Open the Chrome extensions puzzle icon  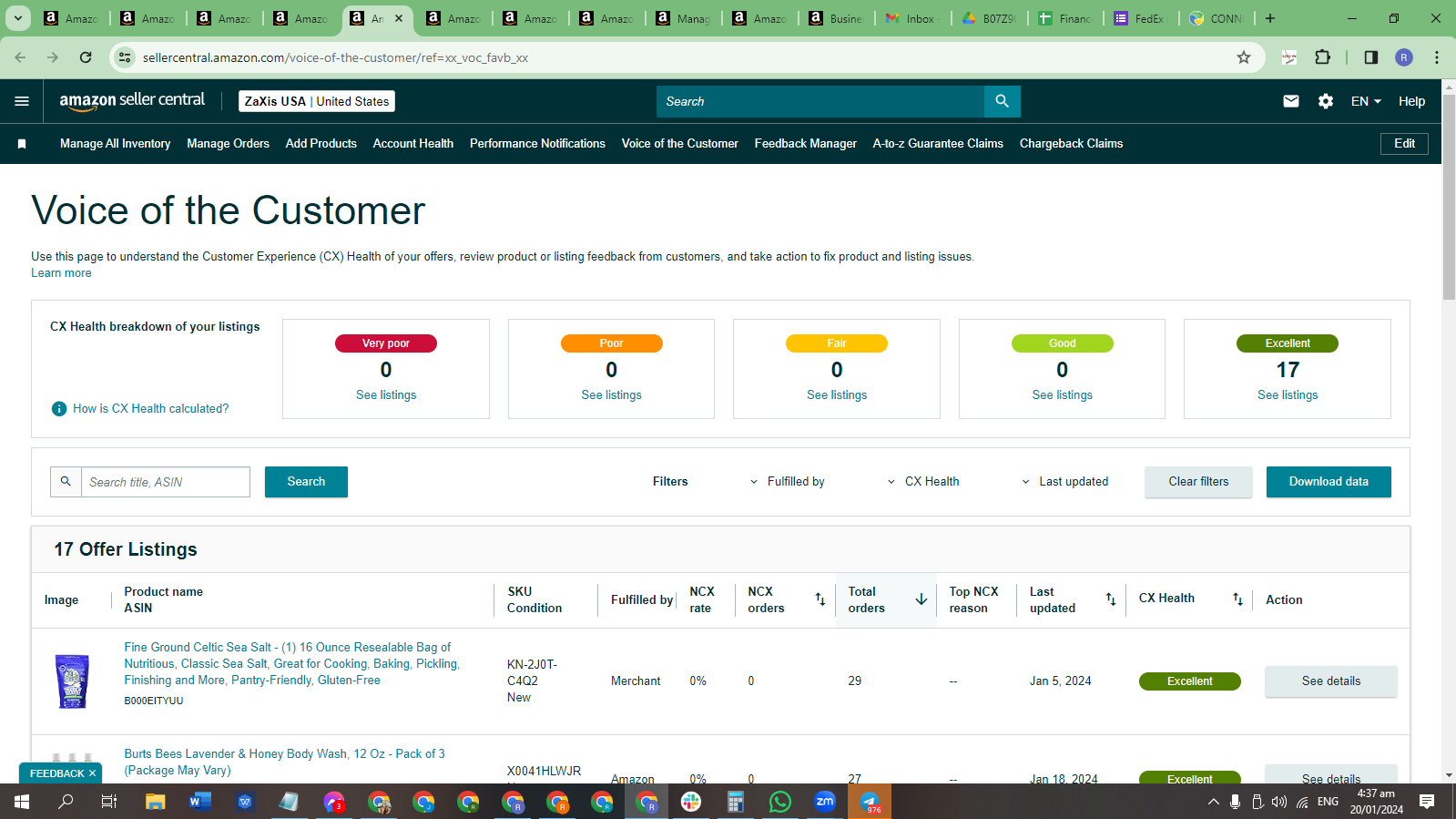[x=1323, y=57]
